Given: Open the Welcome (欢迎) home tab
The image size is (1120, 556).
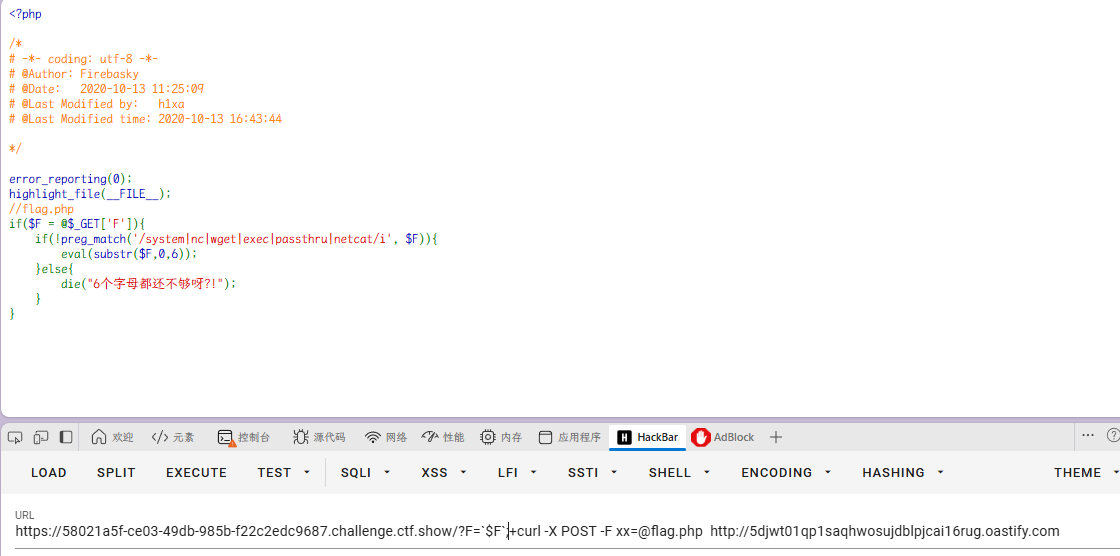Looking at the screenshot, I should tap(112, 437).
